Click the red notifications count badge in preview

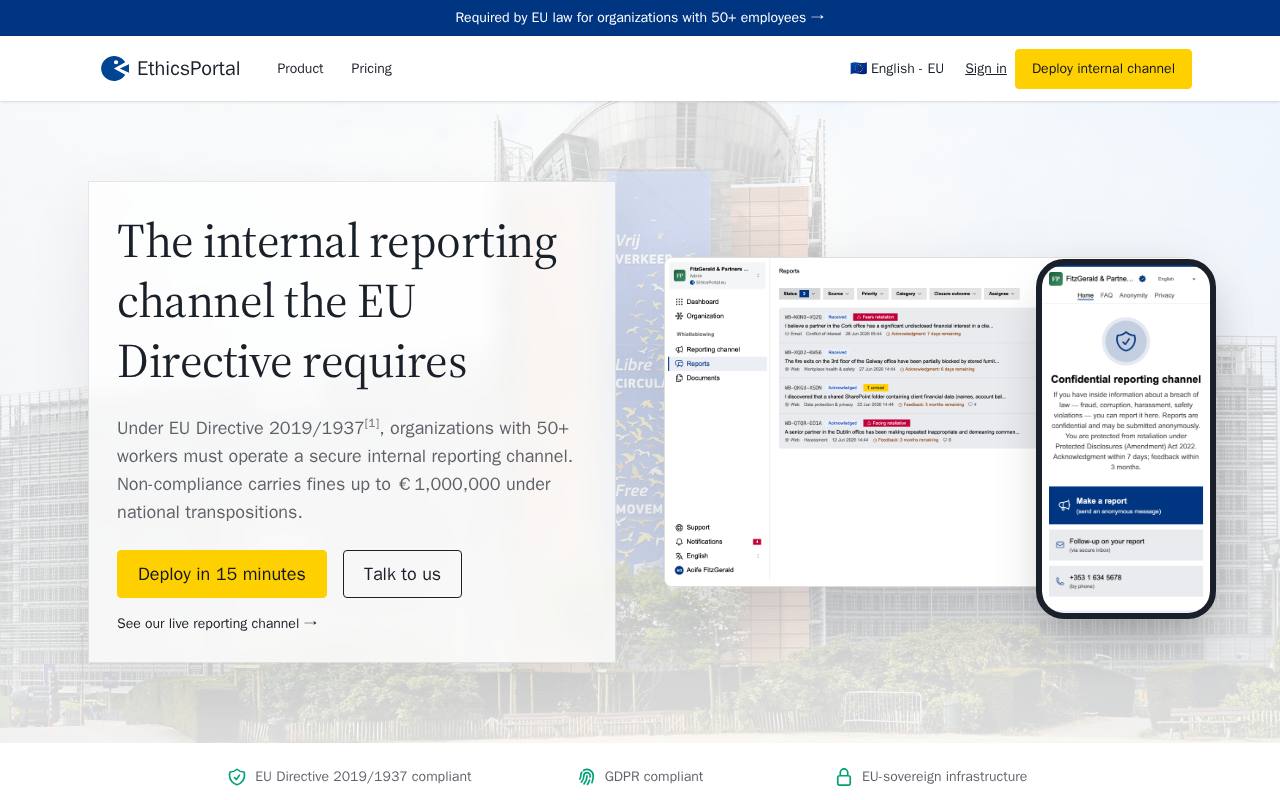click(x=757, y=541)
